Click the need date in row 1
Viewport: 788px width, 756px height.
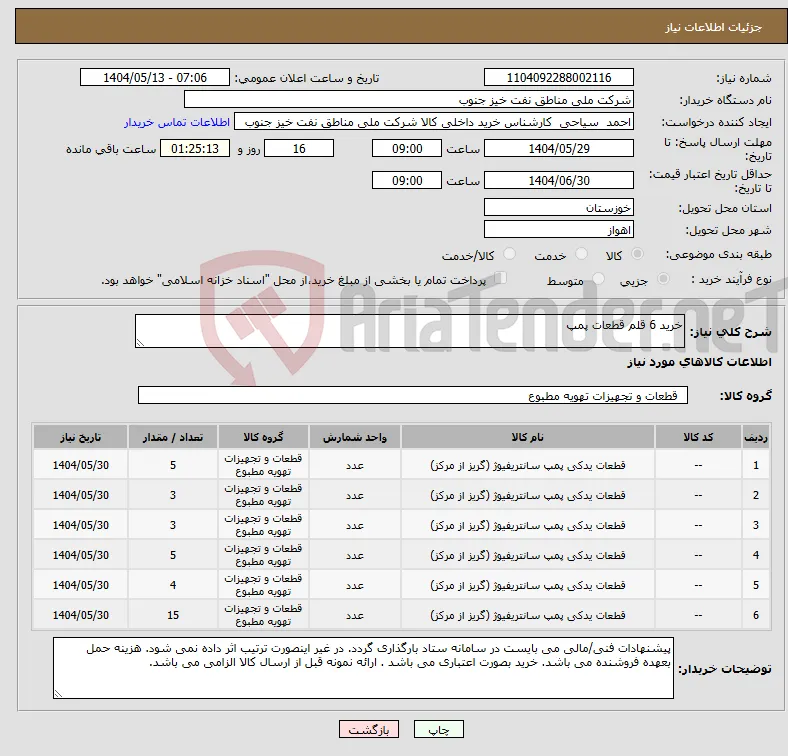(80, 465)
